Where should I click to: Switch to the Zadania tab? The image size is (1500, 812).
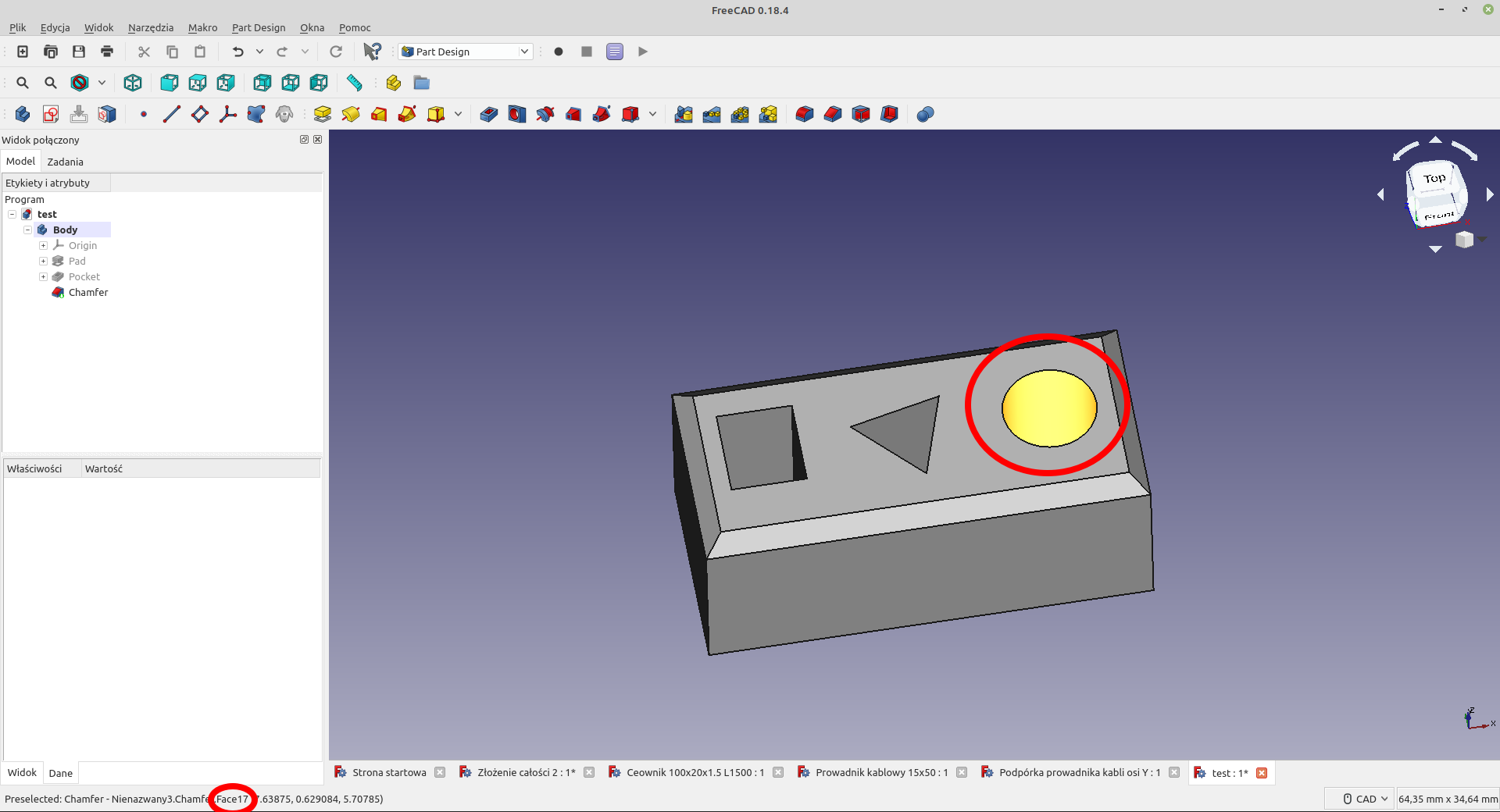tap(65, 162)
